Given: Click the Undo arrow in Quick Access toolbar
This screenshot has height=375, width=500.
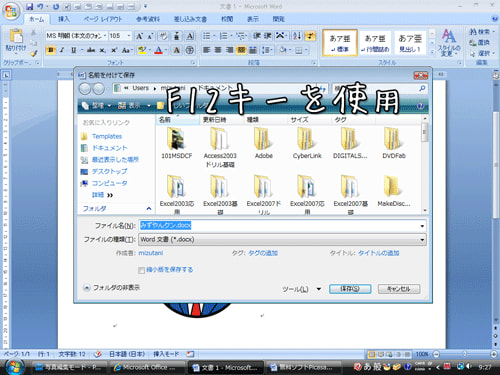Looking at the screenshot, I should (x=40, y=7).
